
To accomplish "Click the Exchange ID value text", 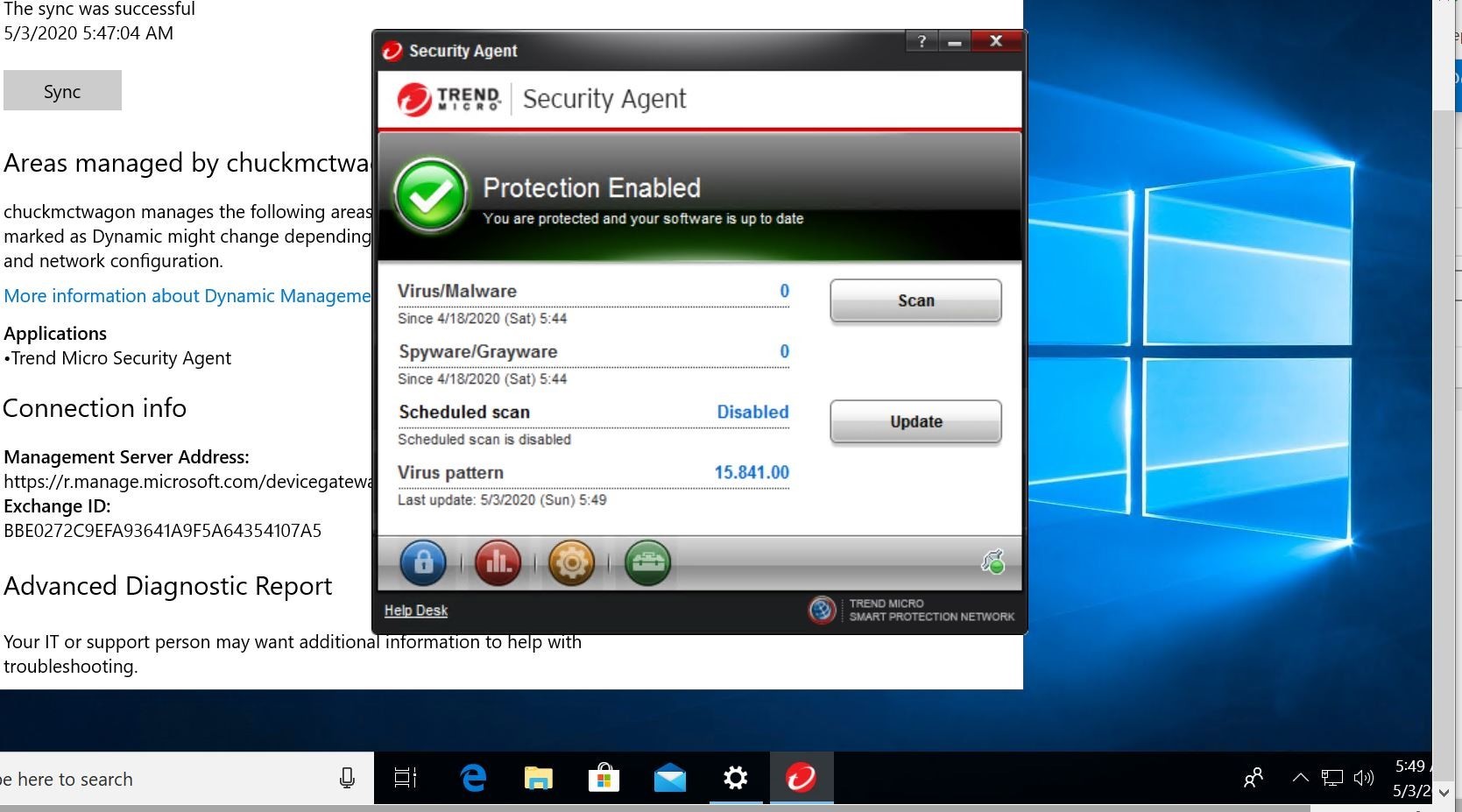I will point(163,531).
